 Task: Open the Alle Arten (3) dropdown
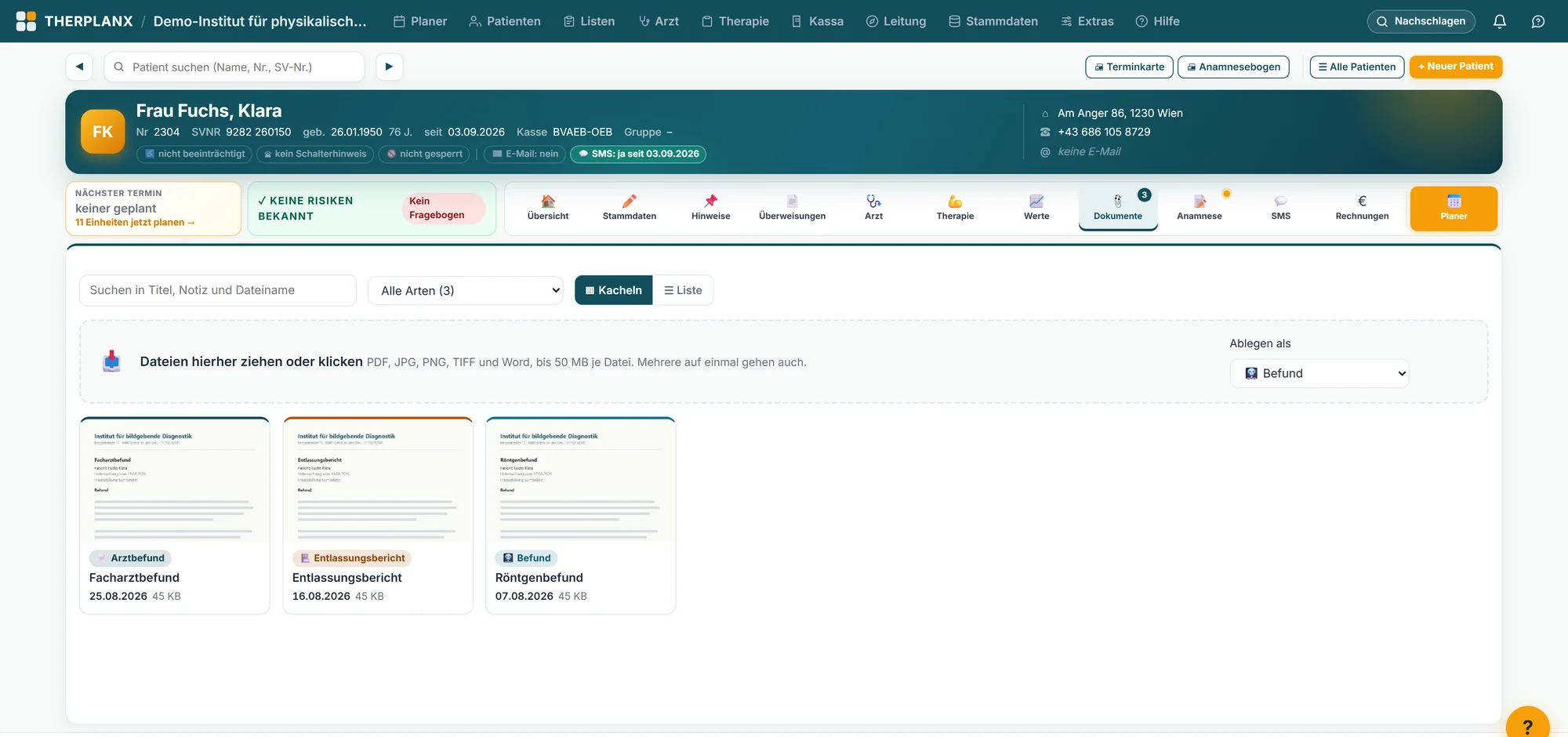(x=466, y=291)
